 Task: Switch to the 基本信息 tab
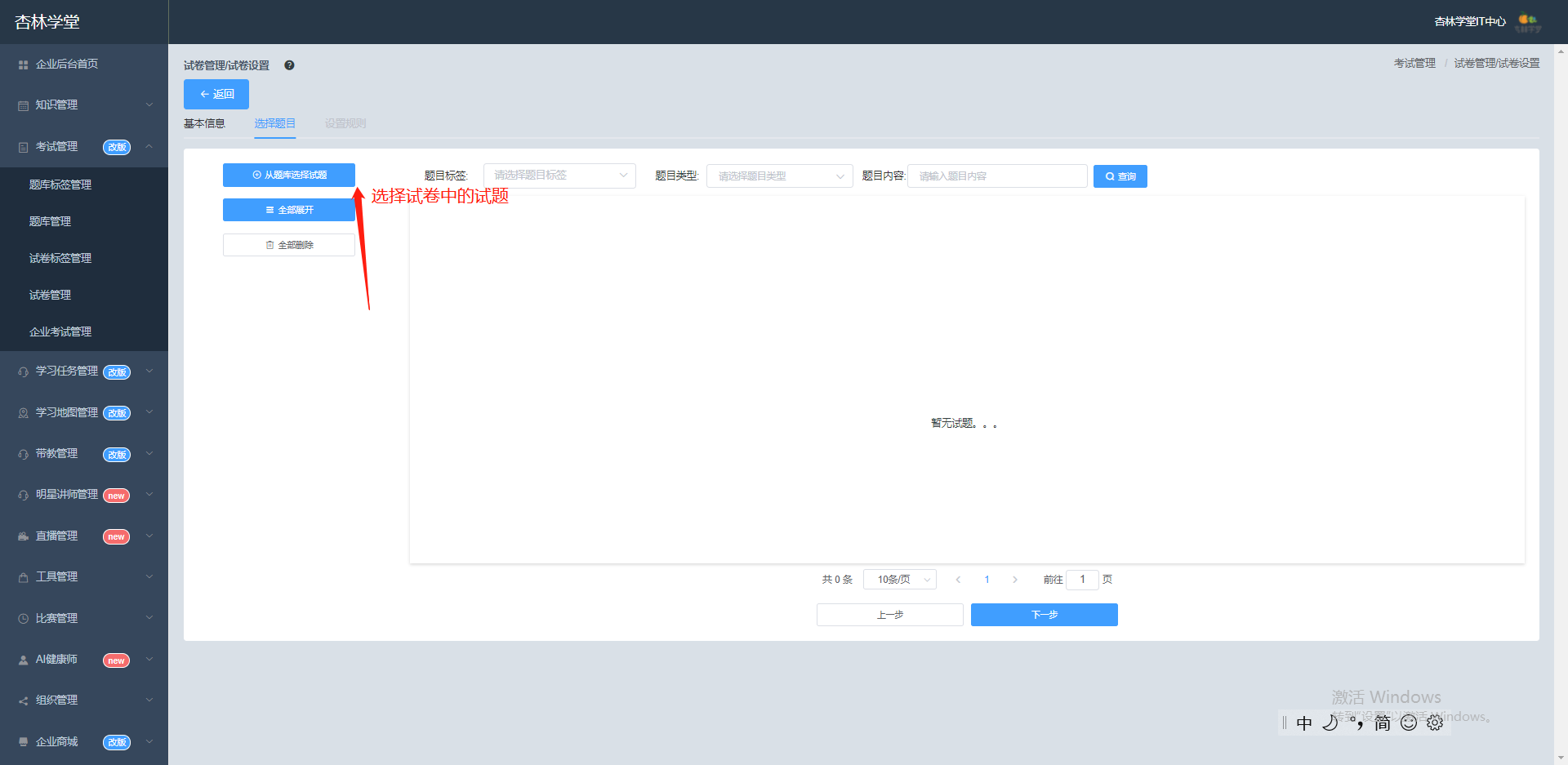click(x=204, y=123)
